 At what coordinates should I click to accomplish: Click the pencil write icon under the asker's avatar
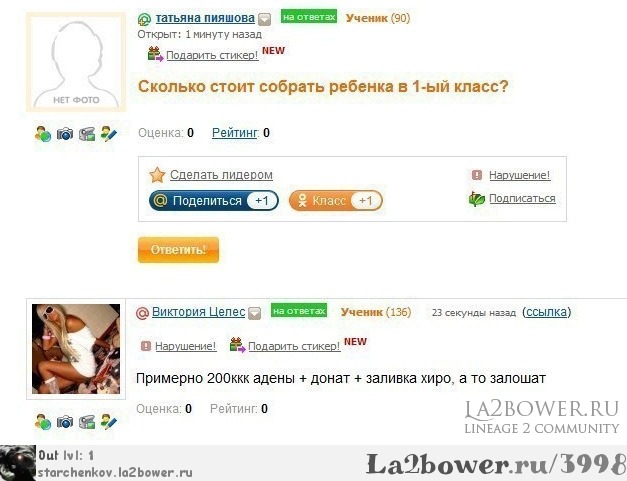click(108, 134)
